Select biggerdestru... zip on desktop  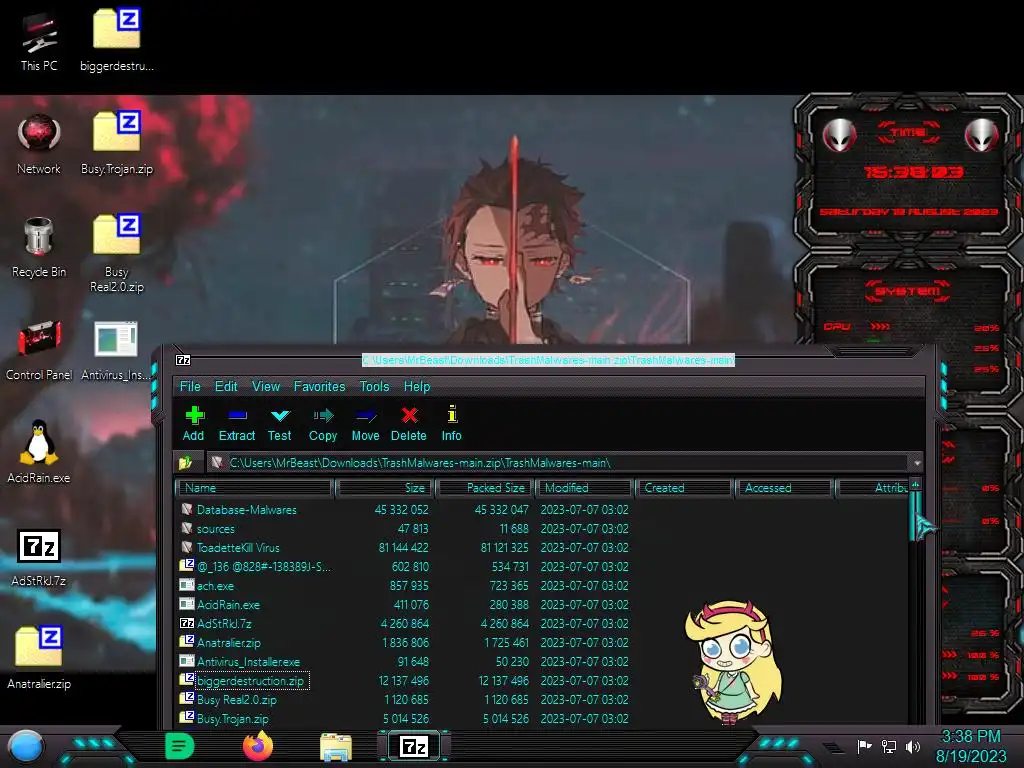click(x=117, y=40)
